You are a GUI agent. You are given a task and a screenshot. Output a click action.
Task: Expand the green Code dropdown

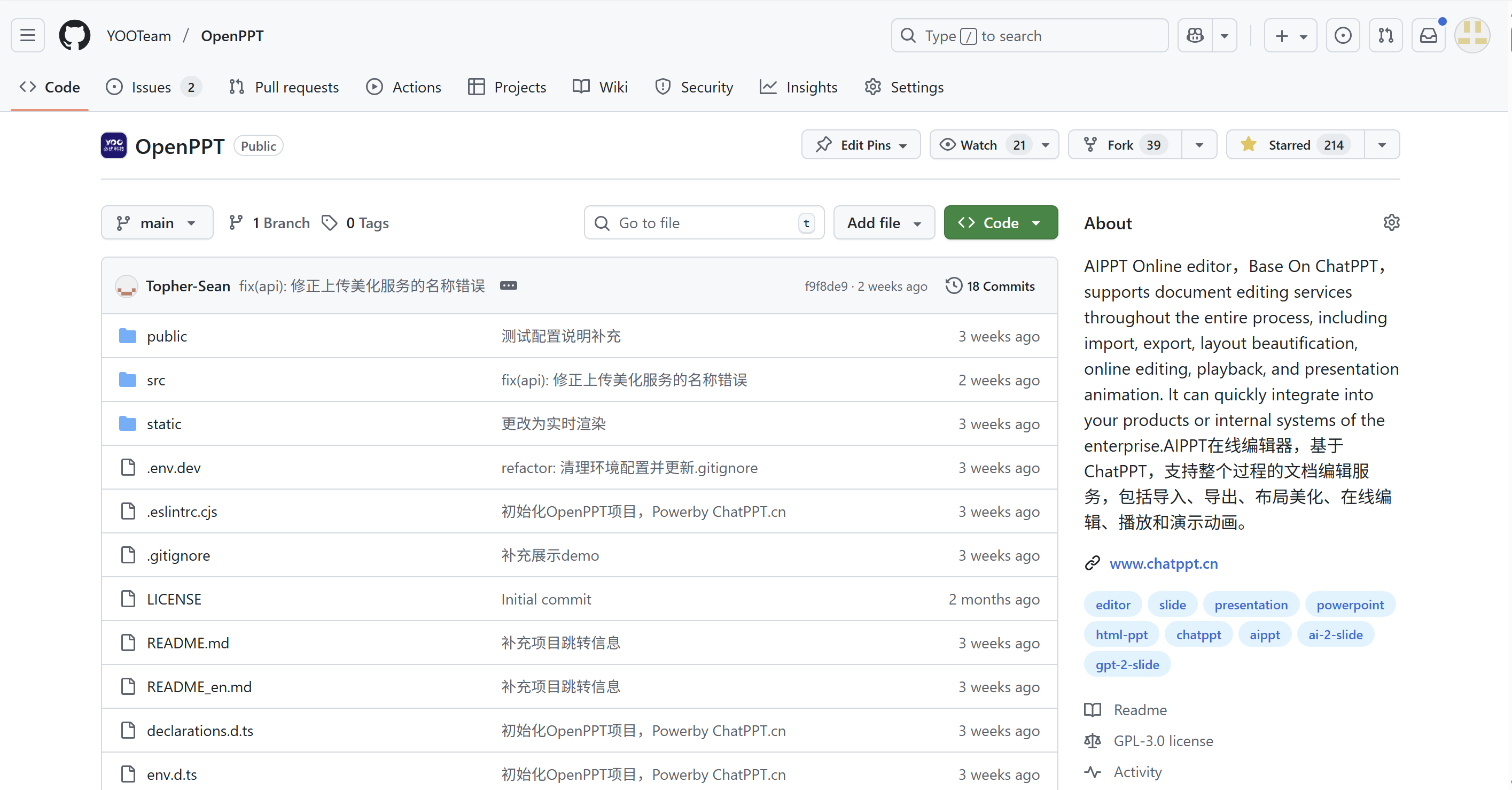1000,223
